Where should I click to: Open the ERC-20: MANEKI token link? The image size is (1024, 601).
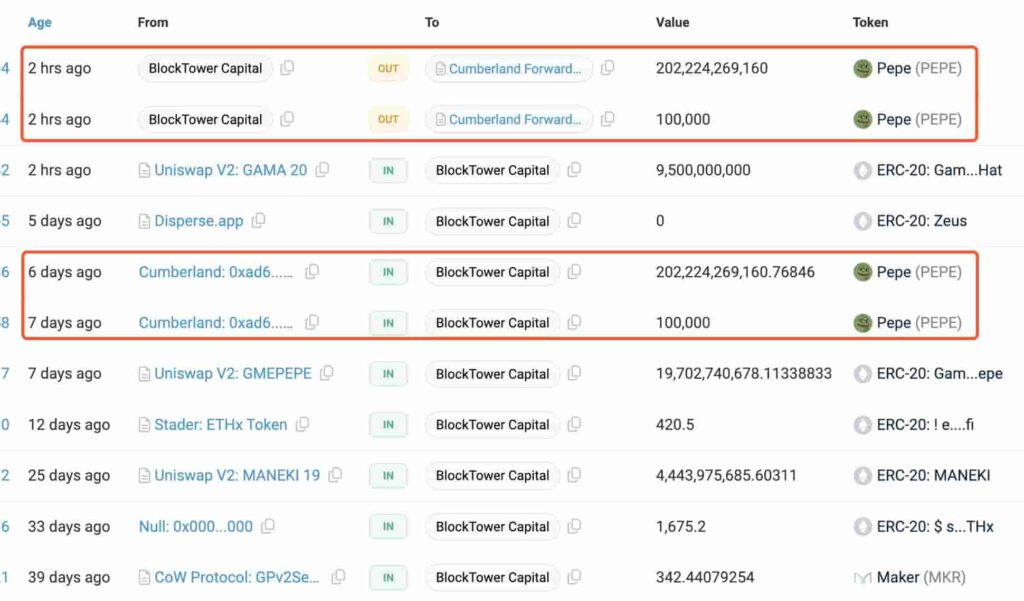coord(933,476)
